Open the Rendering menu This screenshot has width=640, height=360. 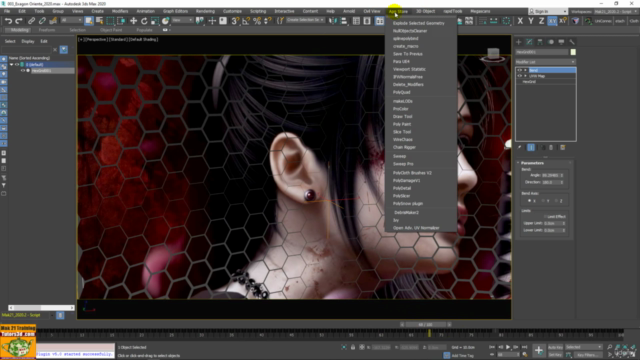point(205,11)
